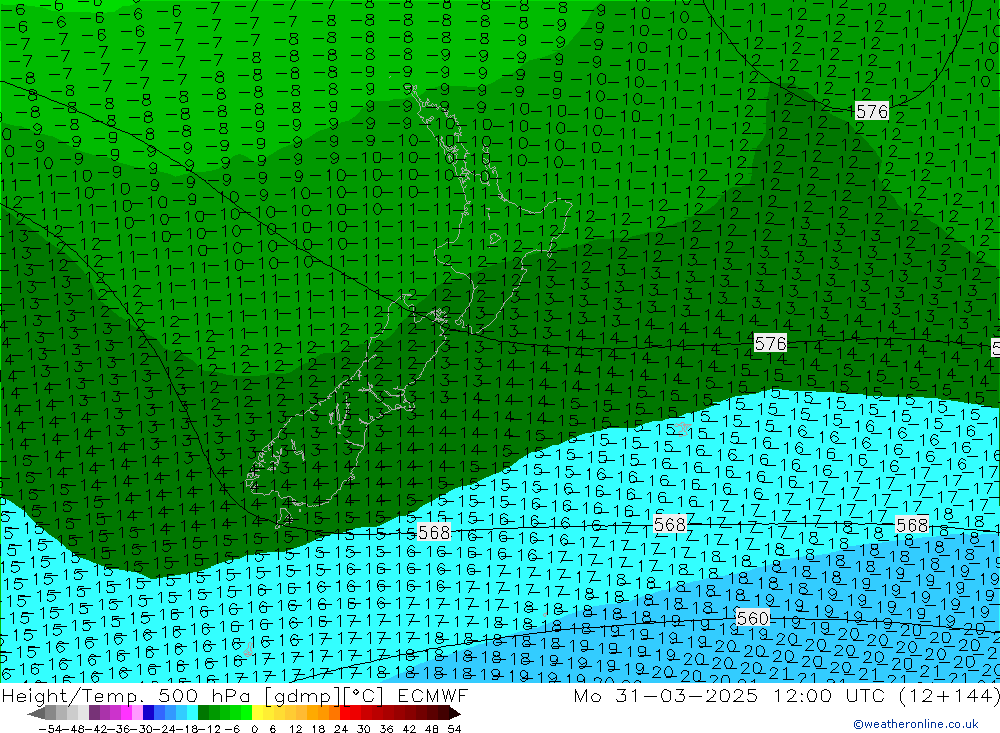Click the 54 value on the legend scale
This screenshot has height=733, width=1000.
tap(454, 728)
